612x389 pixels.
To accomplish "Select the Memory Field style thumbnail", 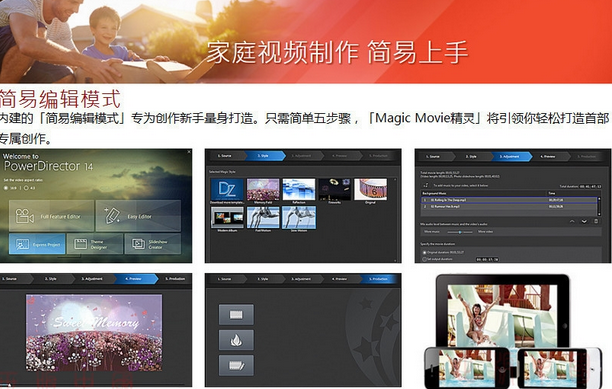I will (x=263, y=189).
